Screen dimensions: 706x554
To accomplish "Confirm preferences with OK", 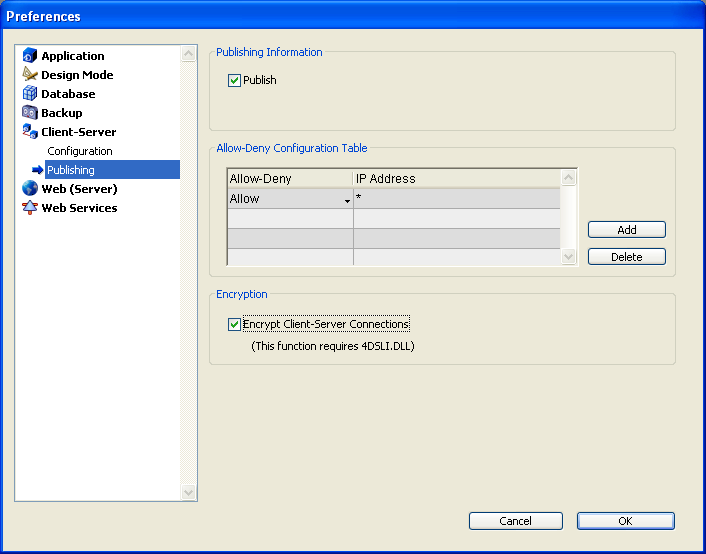I will (x=625, y=521).
